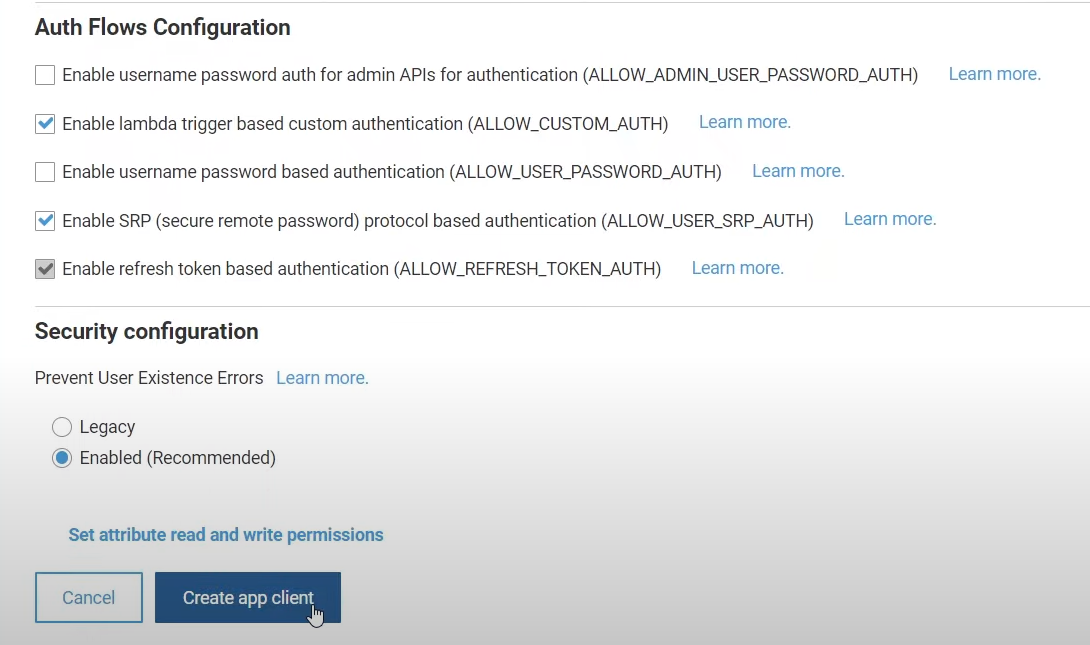Image resolution: width=1090 pixels, height=645 pixels.
Task: Click username password auth for admin APIs label
Action: point(490,75)
